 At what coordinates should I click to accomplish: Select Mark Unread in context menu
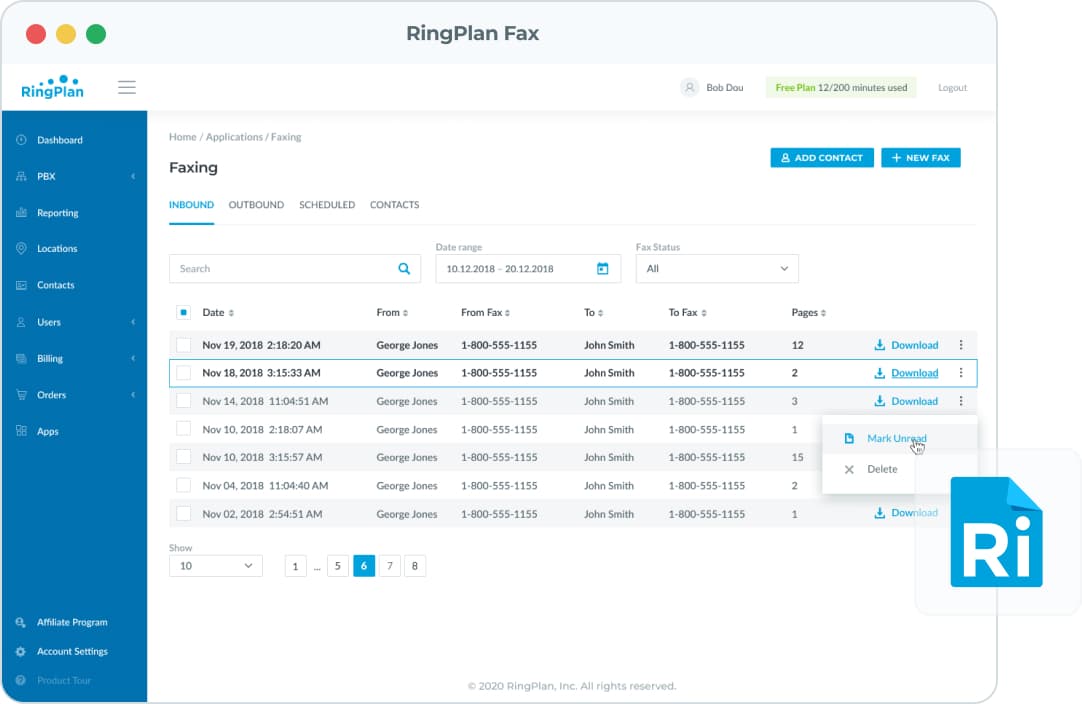tap(899, 438)
